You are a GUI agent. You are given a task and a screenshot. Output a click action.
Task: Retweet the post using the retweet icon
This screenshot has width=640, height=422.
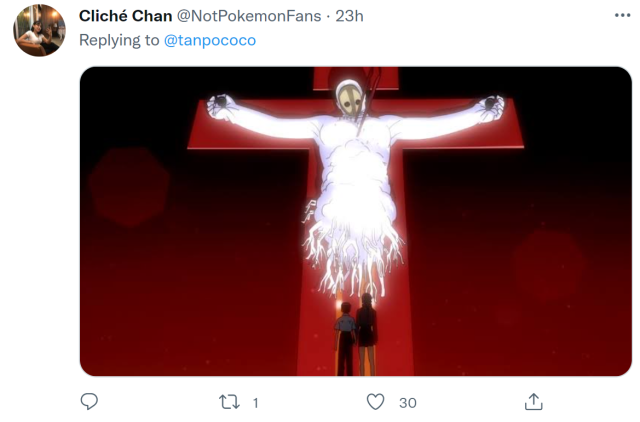tap(229, 401)
